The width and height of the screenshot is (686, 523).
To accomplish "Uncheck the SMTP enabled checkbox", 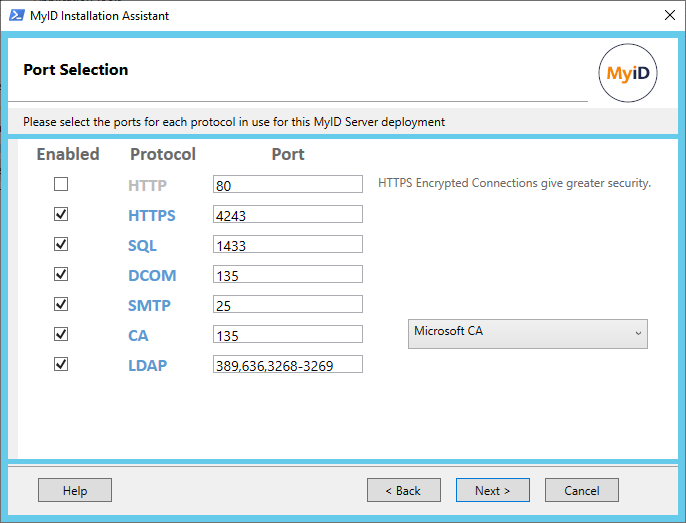I will [x=61, y=304].
